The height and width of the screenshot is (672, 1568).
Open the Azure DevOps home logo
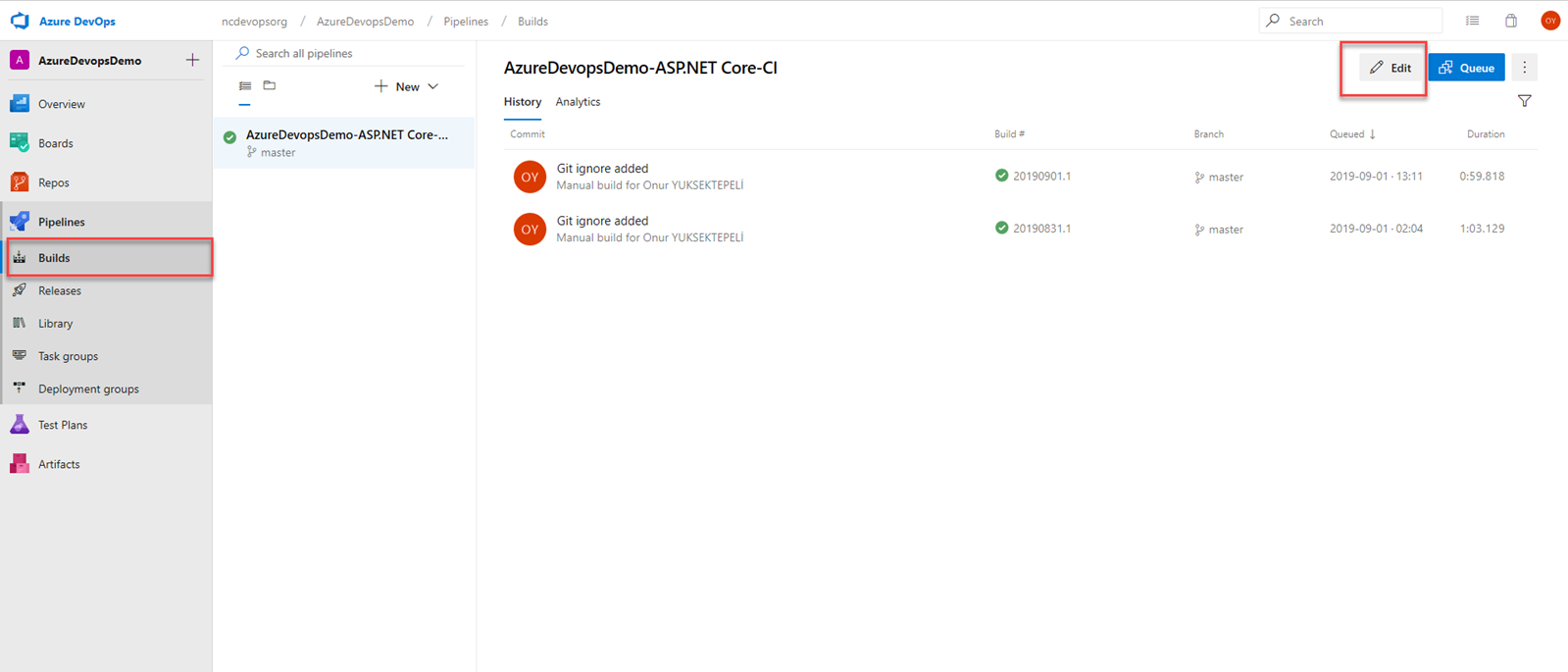[20, 21]
